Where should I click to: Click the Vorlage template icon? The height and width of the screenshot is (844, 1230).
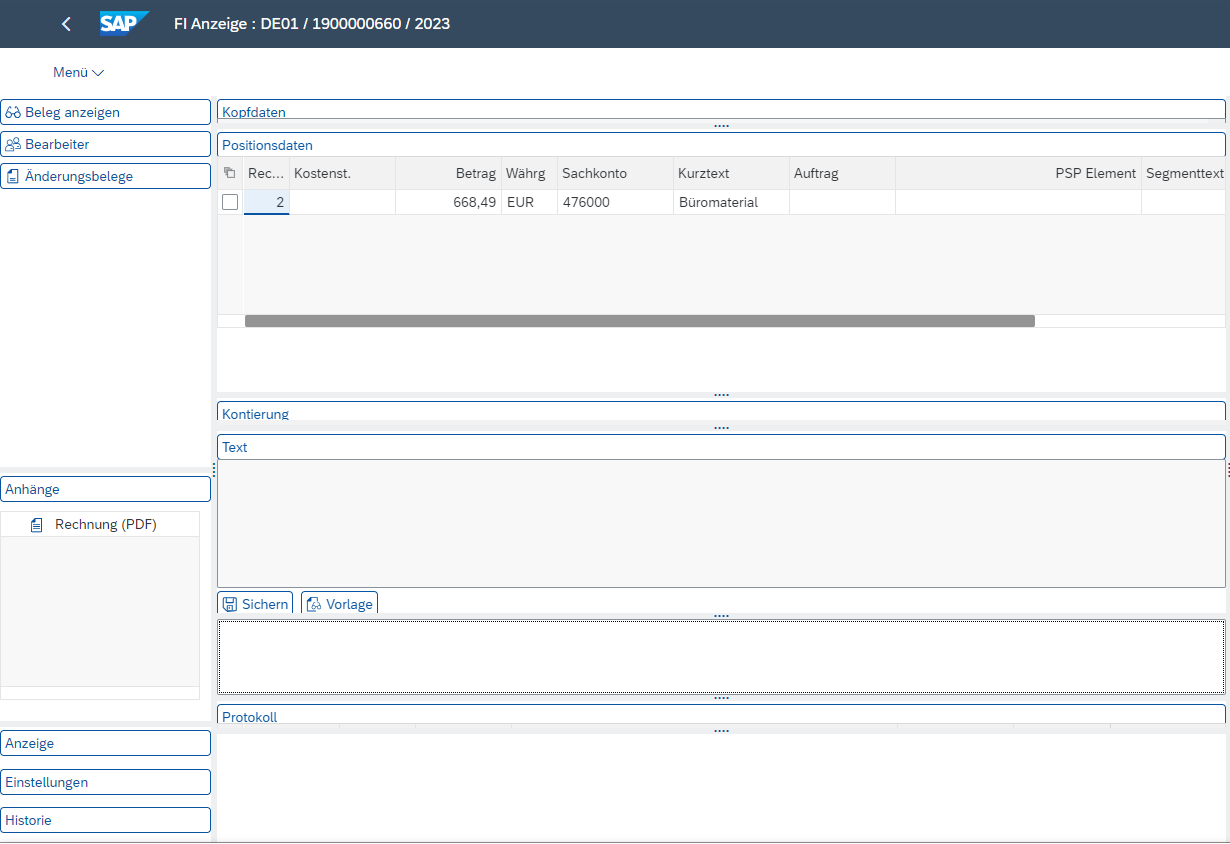pyautogui.click(x=314, y=604)
